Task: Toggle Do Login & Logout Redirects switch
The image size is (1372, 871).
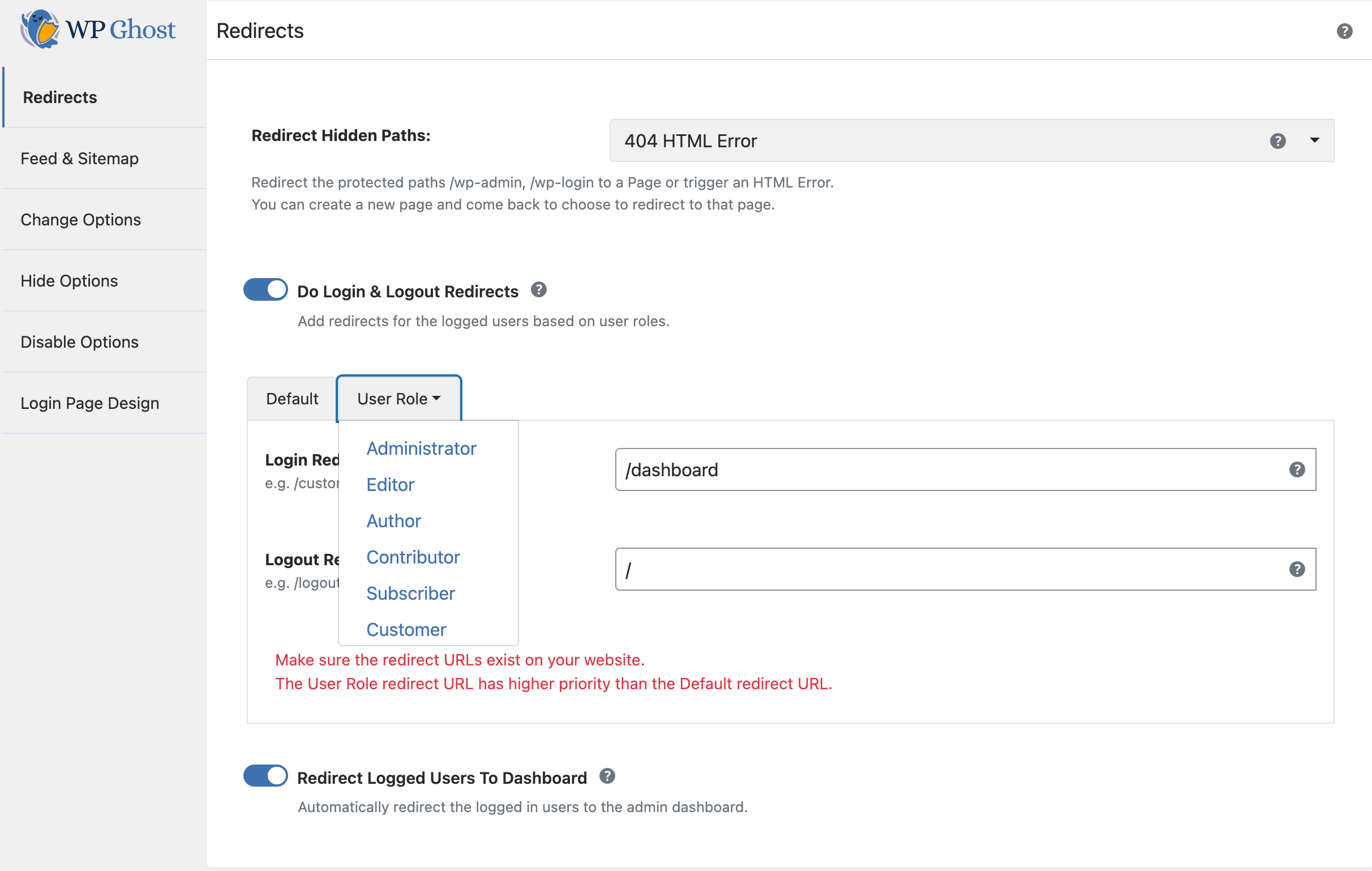Action: pyautogui.click(x=265, y=289)
